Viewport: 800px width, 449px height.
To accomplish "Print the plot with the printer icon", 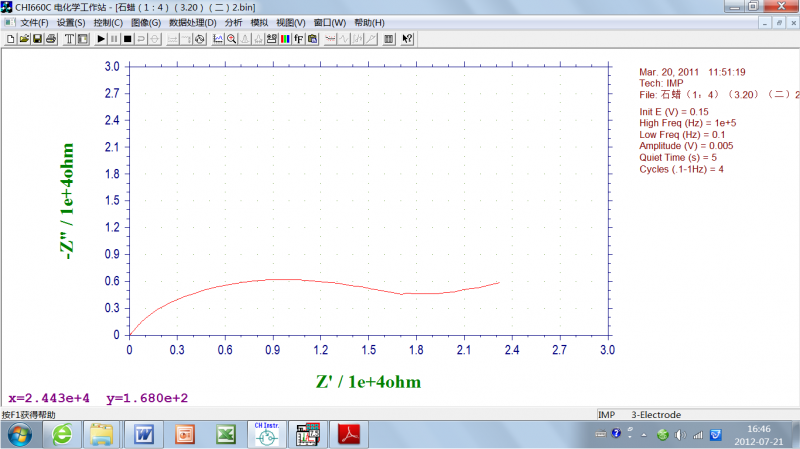I will (x=51, y=39).
